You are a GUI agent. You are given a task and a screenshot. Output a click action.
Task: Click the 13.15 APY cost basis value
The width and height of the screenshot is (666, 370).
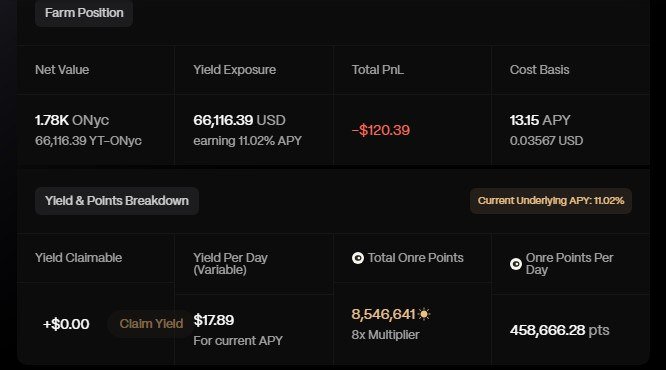coord(540,120)
